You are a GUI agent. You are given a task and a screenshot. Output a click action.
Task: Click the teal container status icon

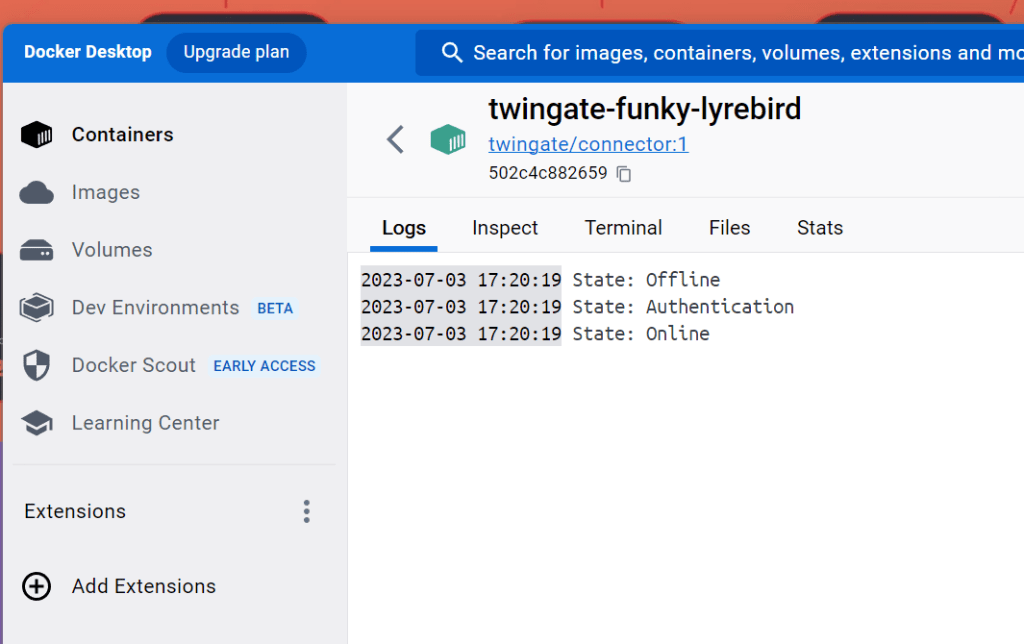[448, 139]
